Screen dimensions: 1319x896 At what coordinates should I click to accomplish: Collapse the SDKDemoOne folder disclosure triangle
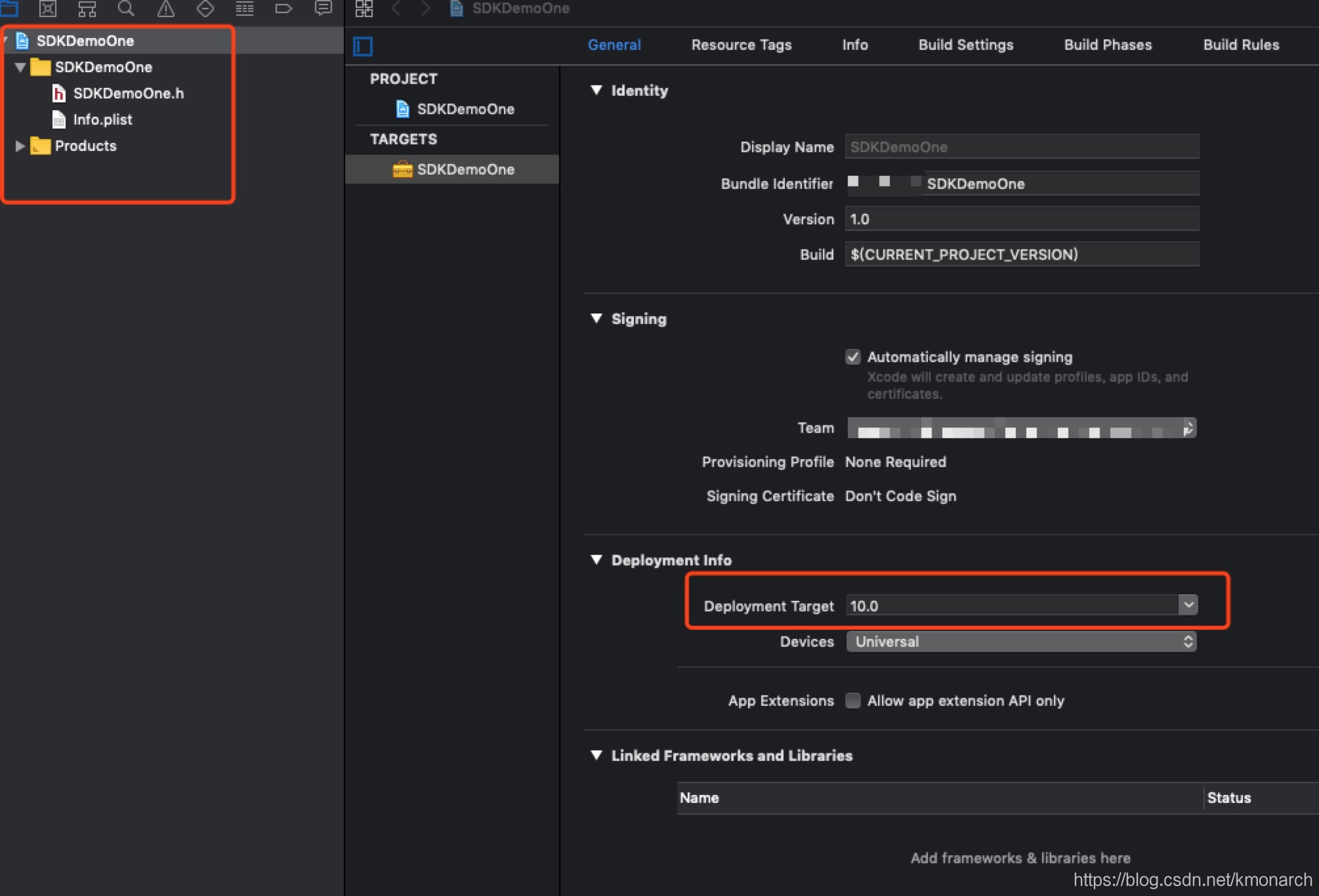coord(20,67)
